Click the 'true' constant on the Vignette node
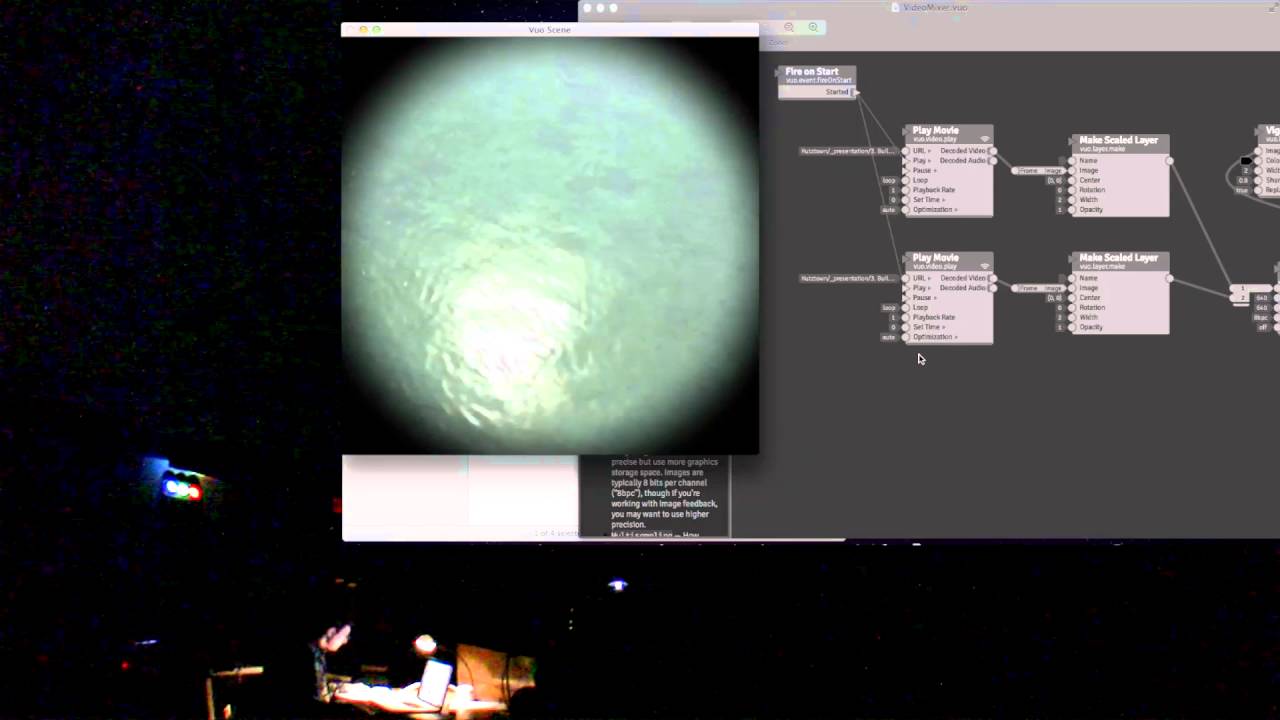 pos(1242,190)
